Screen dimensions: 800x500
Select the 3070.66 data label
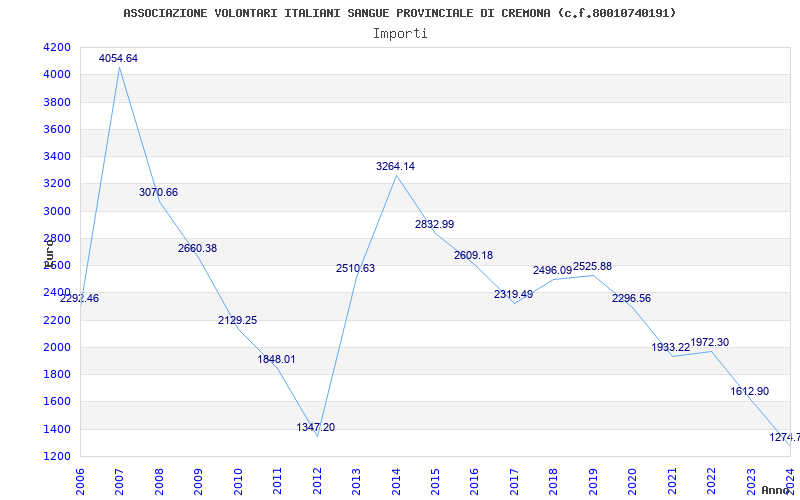click(159, 192)
